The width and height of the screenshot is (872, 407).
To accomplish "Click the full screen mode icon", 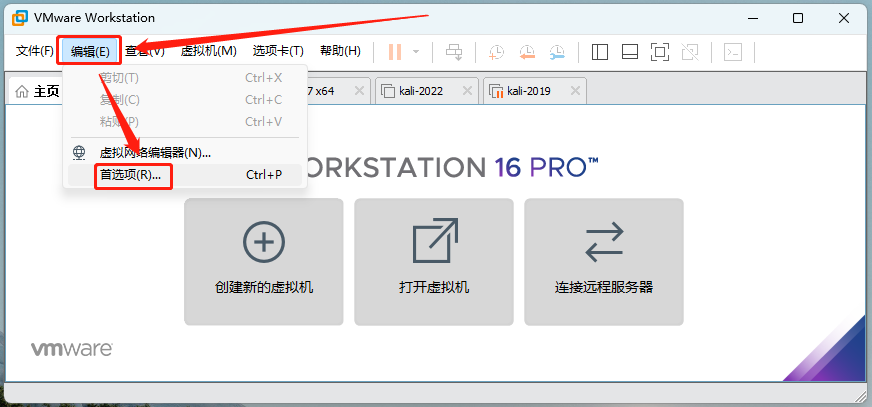I will click(660, 52).
